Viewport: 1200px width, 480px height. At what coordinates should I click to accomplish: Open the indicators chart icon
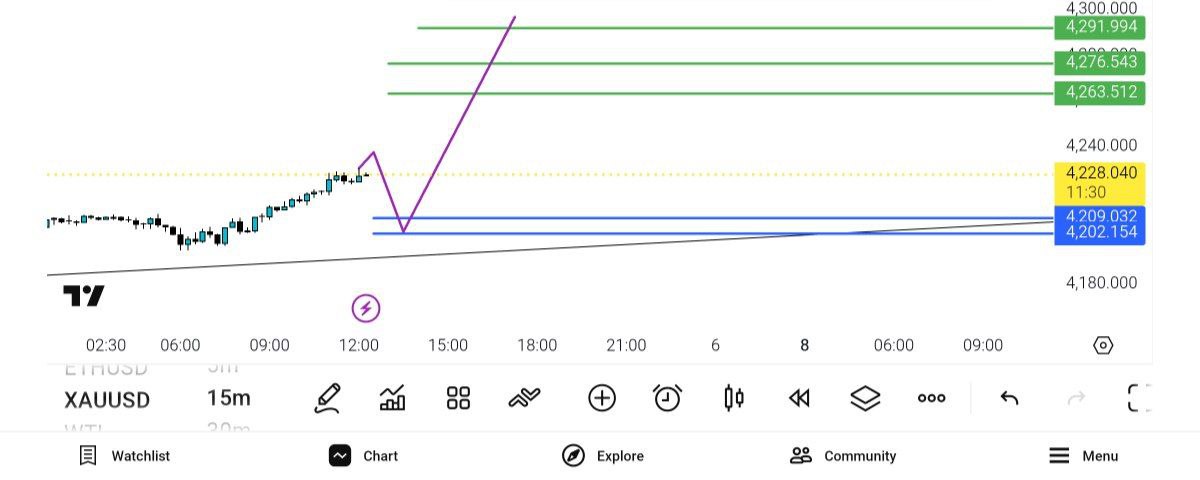(393, 398)
